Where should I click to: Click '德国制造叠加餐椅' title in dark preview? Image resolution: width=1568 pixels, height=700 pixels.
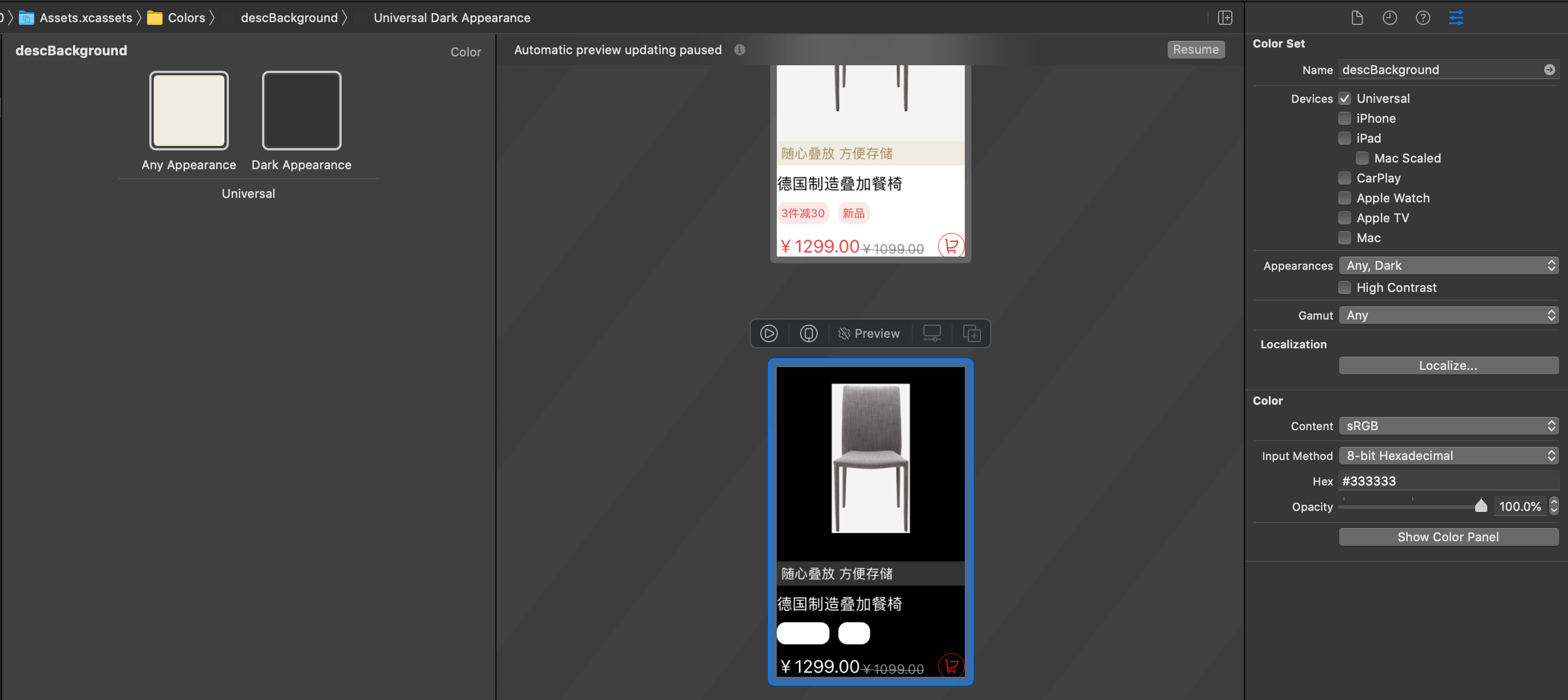point(839,604)
